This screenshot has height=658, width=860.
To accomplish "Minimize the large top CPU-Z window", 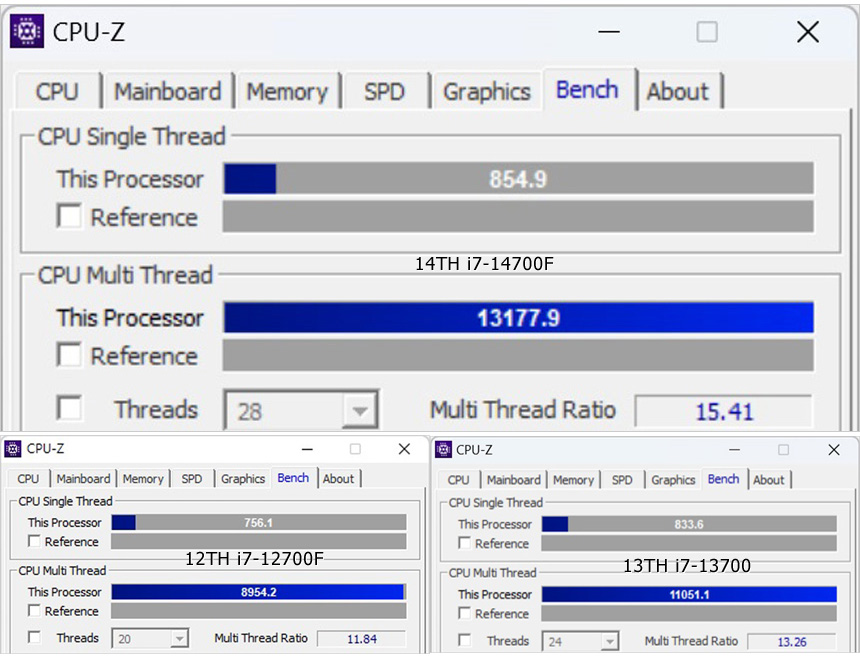I will click(608, 32).
